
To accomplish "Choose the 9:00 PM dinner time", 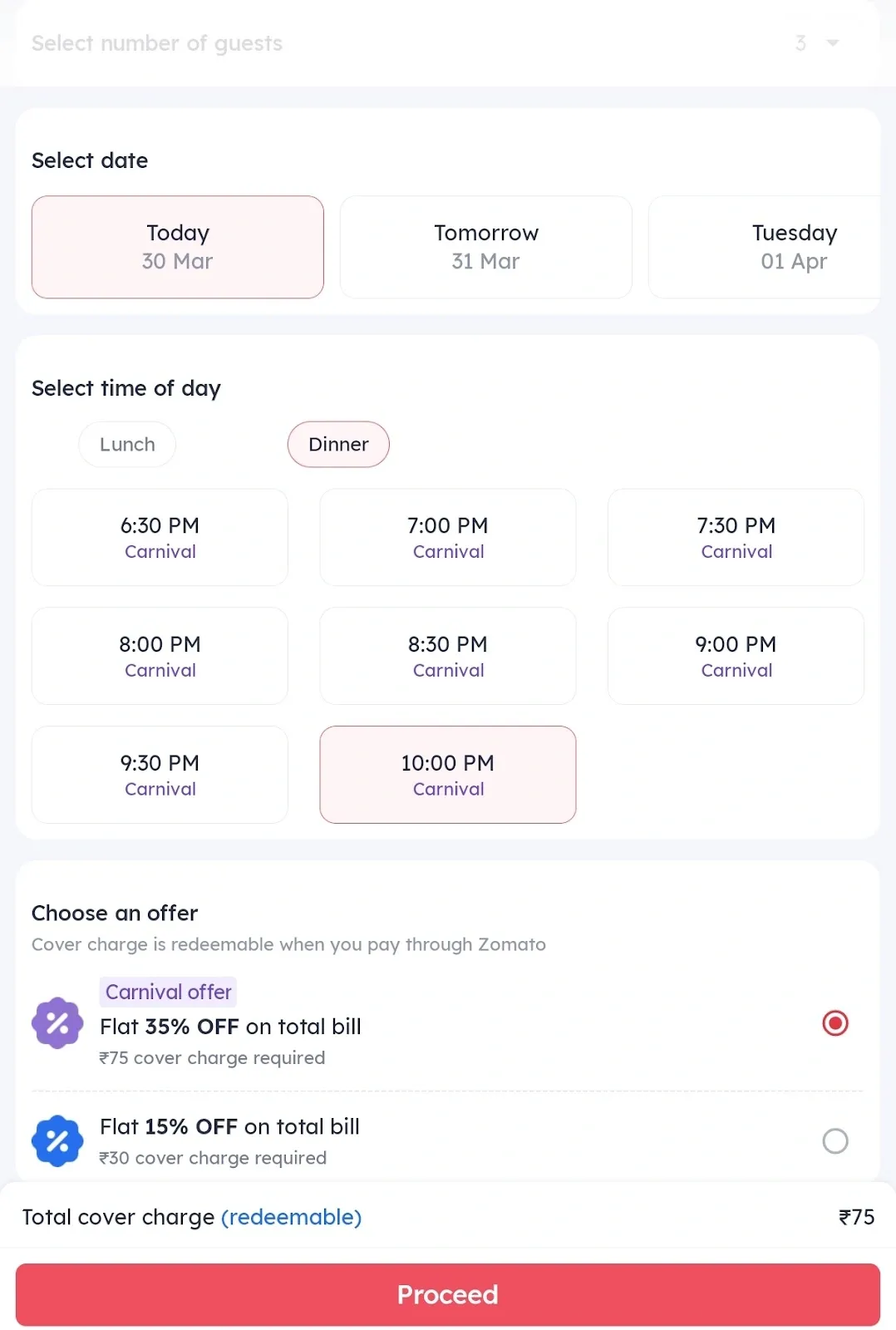I will click(x=735, y=656).
